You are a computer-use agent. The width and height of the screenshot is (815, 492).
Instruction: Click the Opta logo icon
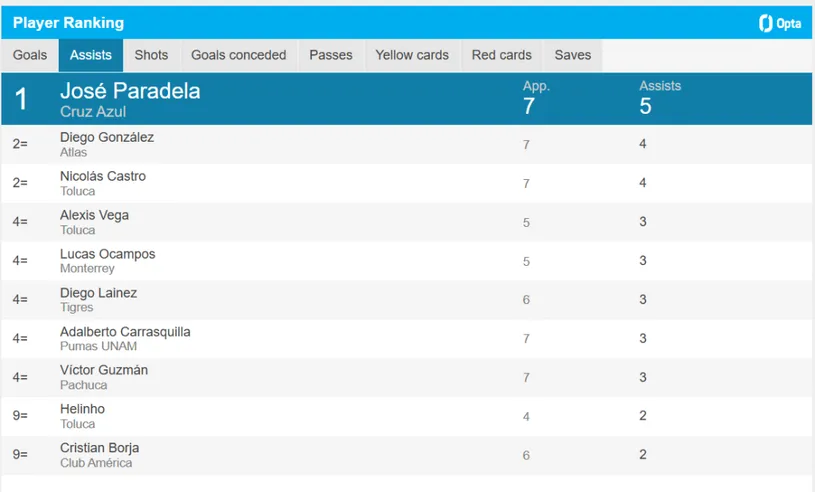[x=766, y=22]
